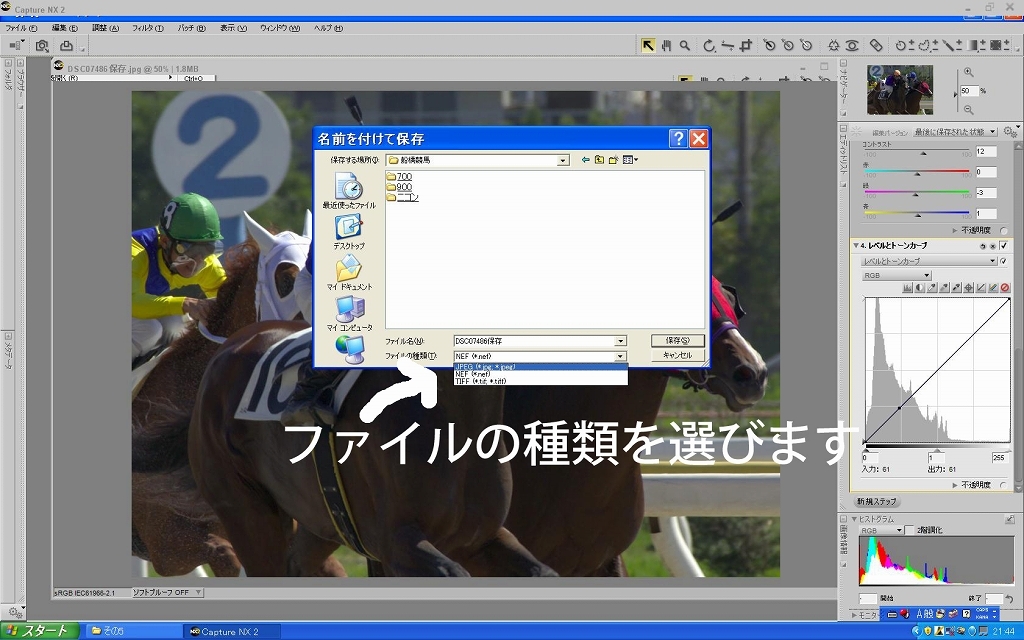Viewport: 1024px width, 640px height.
Task: Open the RGB channel dropdown in curves
Action: point(896,276)
